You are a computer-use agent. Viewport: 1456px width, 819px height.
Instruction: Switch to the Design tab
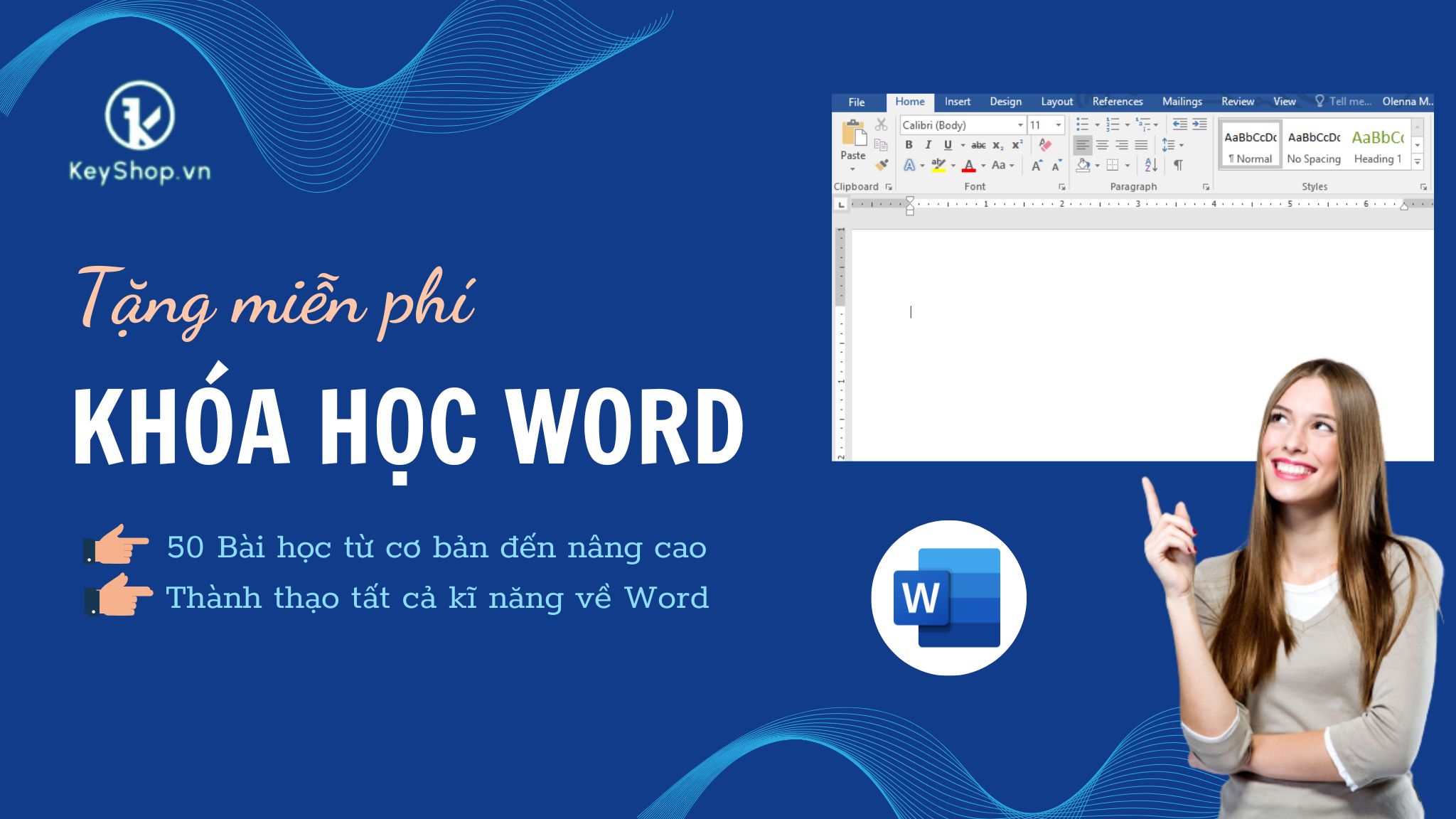(x=1005, y=102)
